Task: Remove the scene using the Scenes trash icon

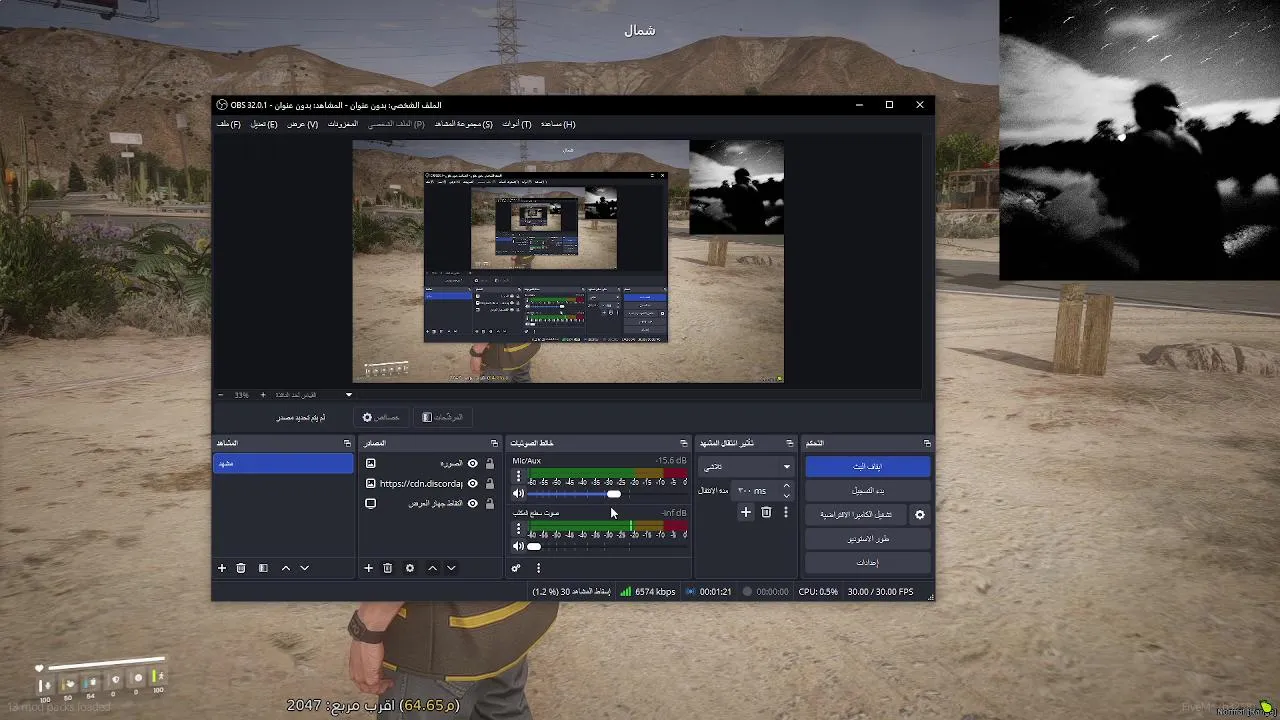Action: click(241, 568)
